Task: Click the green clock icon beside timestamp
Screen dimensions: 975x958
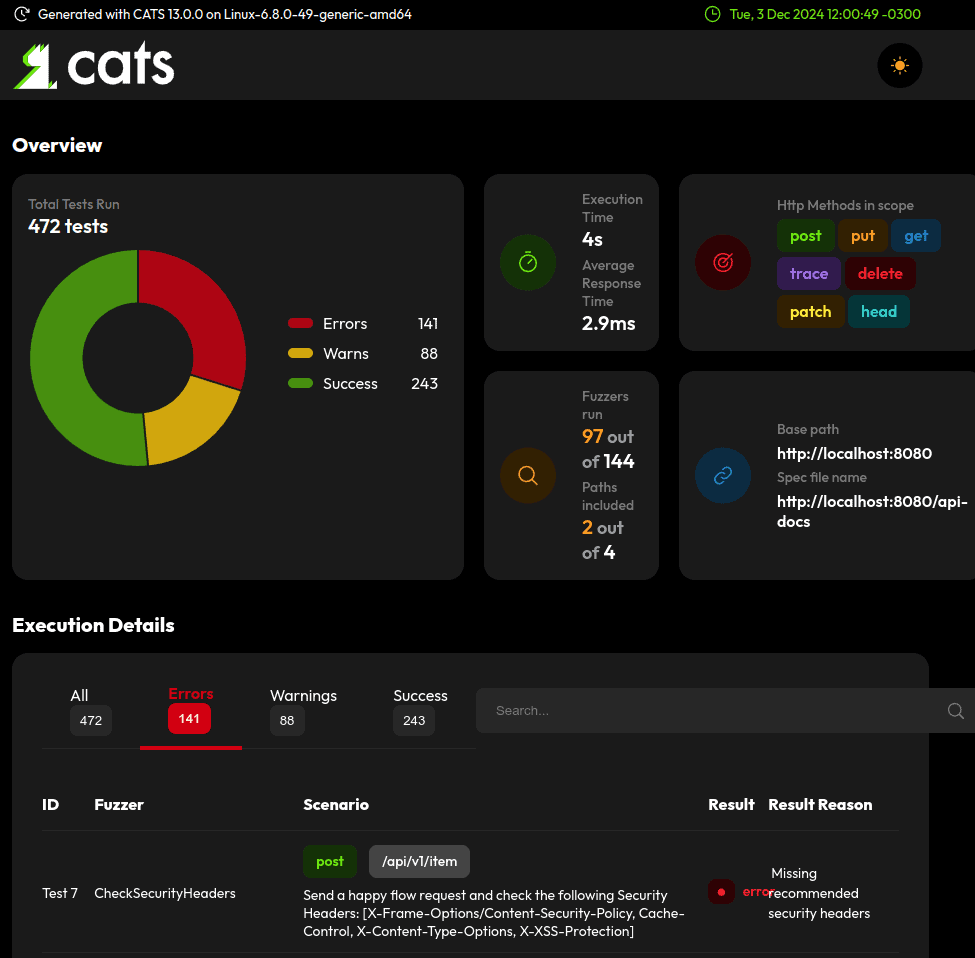Action: [712, 14]
